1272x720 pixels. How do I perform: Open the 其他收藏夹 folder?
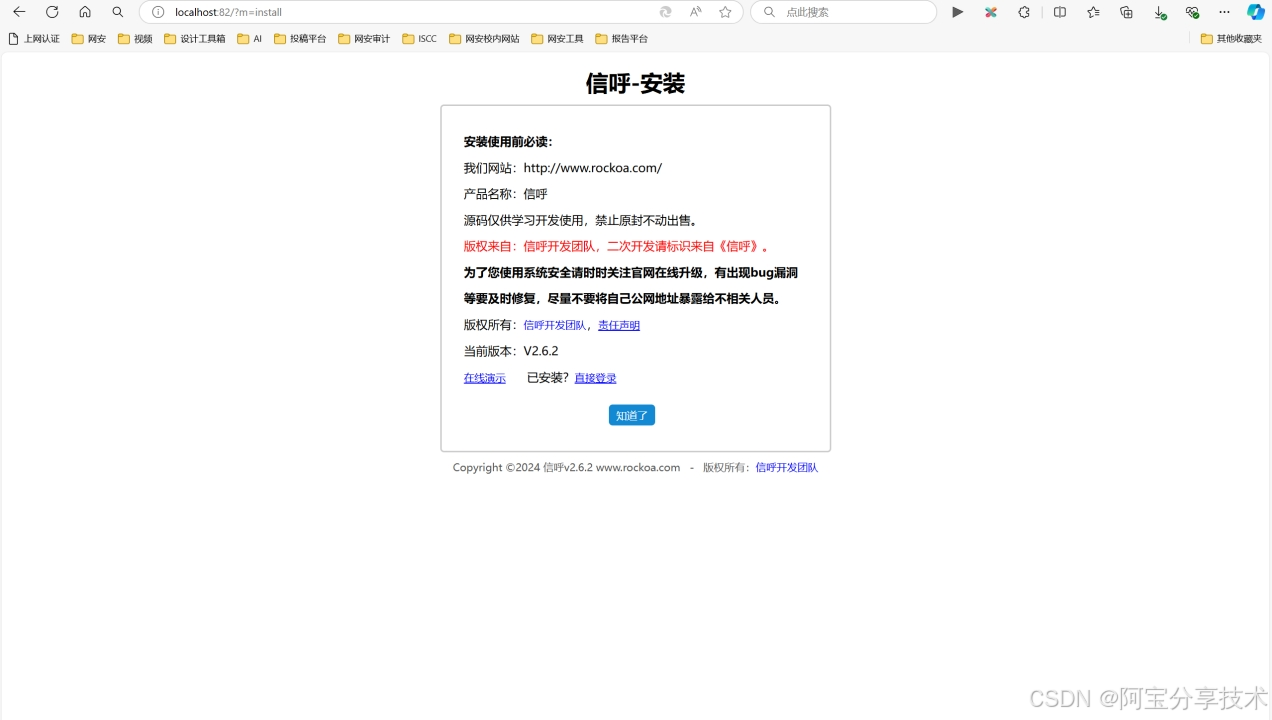(x=1231, y=39)
